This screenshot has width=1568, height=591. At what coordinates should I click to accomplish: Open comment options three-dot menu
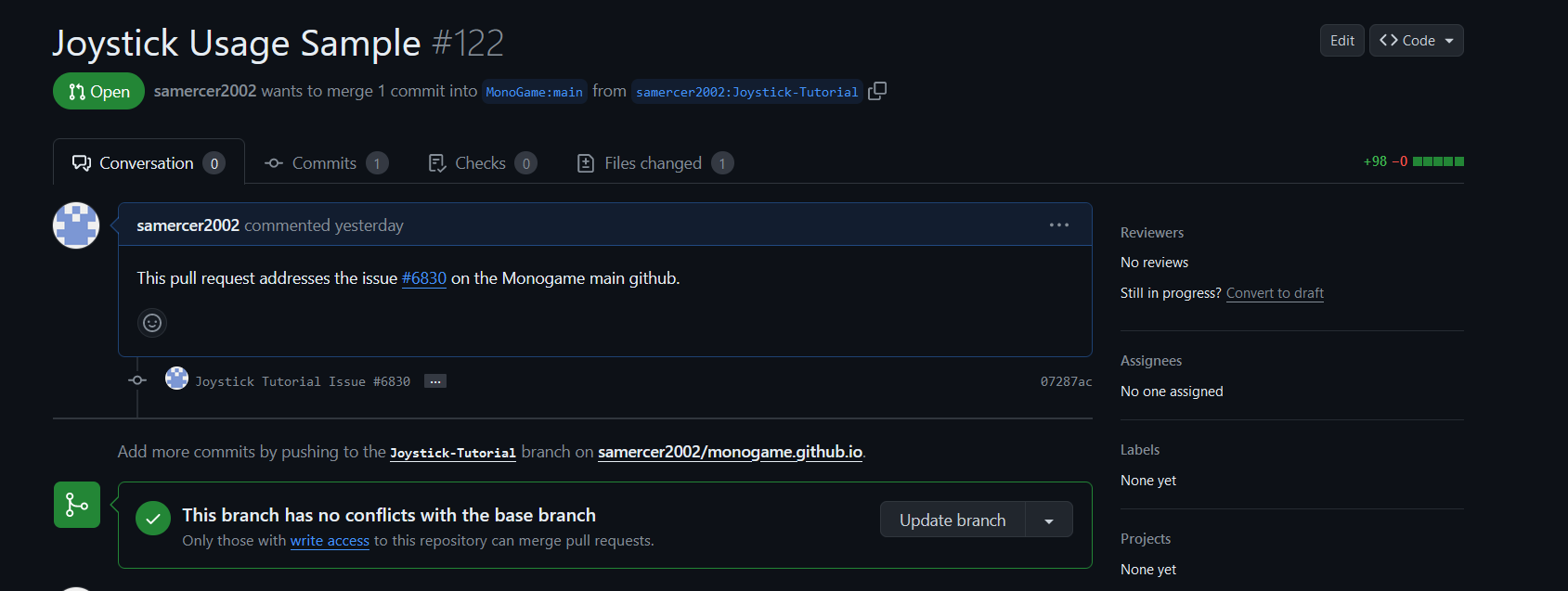point(1059,225)
